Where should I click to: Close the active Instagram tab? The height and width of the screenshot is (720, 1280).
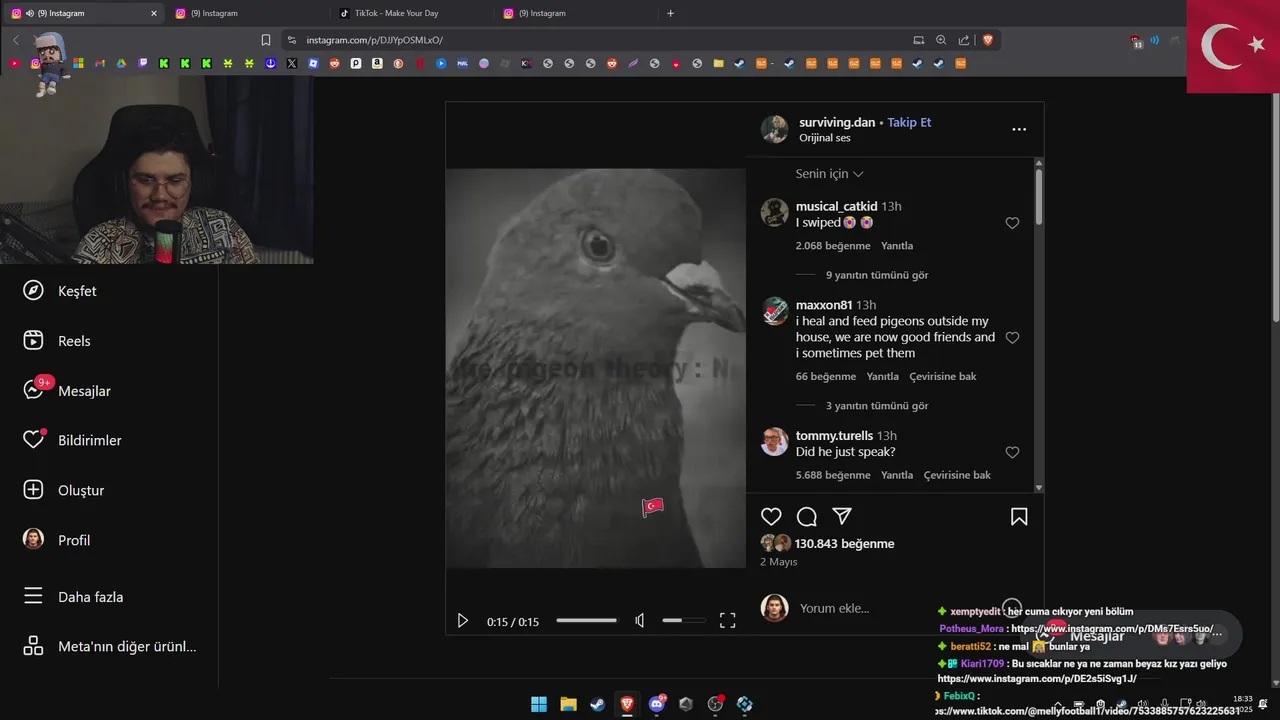click(x=153, y=13)
